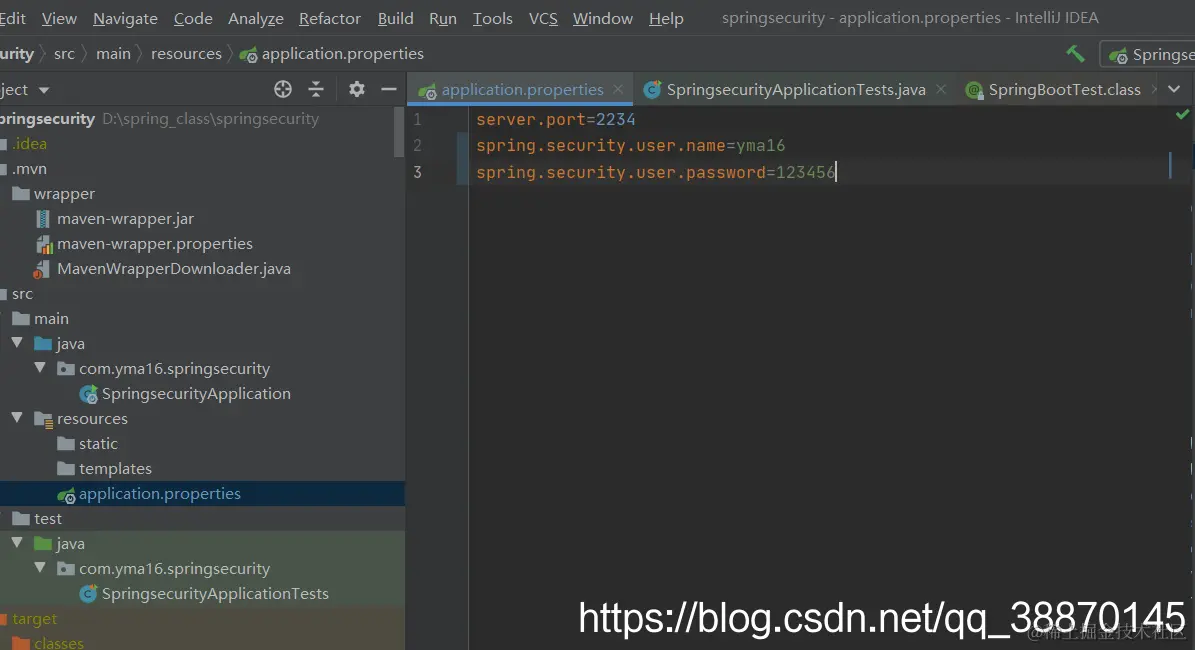Collapse the resources folder
Image resolution: width=1195 pixels, height=650 pixels.
tap(17, 418)
